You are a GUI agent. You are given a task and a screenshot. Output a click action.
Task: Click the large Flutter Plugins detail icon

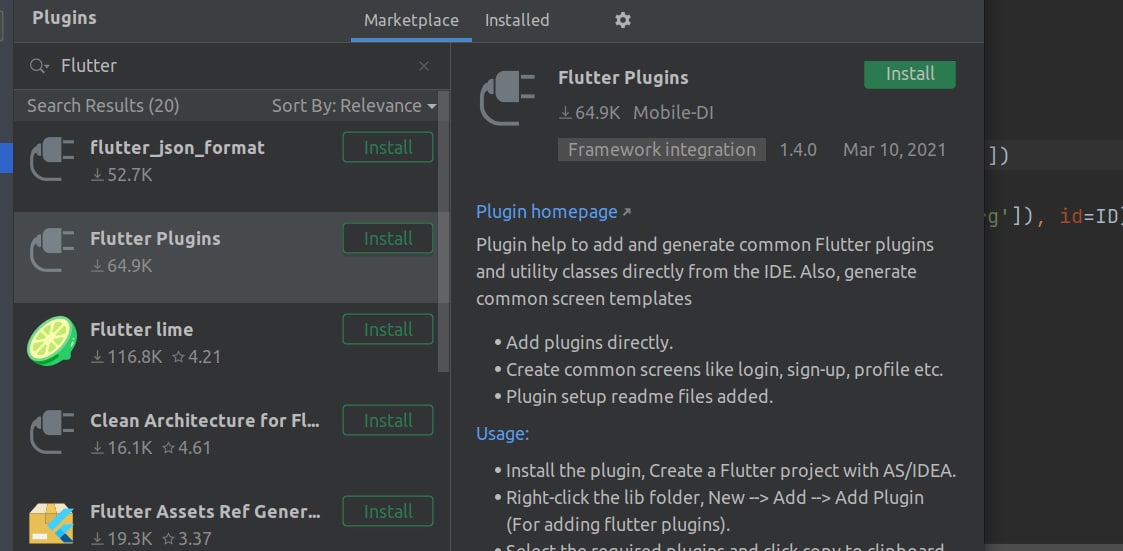pos(507,98)
